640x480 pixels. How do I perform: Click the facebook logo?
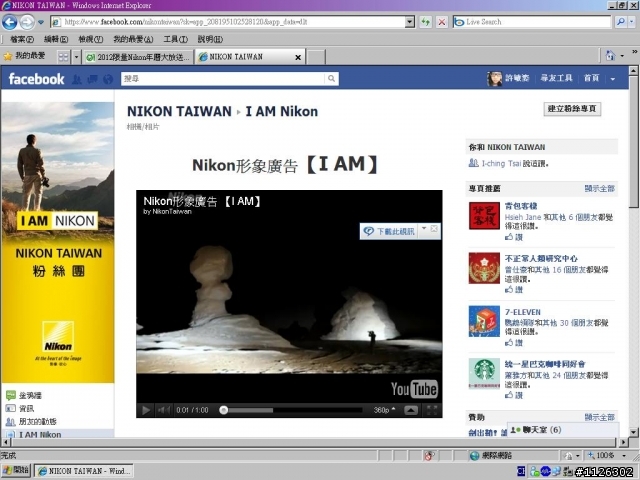pyautogui.click(x=36, y=79)
